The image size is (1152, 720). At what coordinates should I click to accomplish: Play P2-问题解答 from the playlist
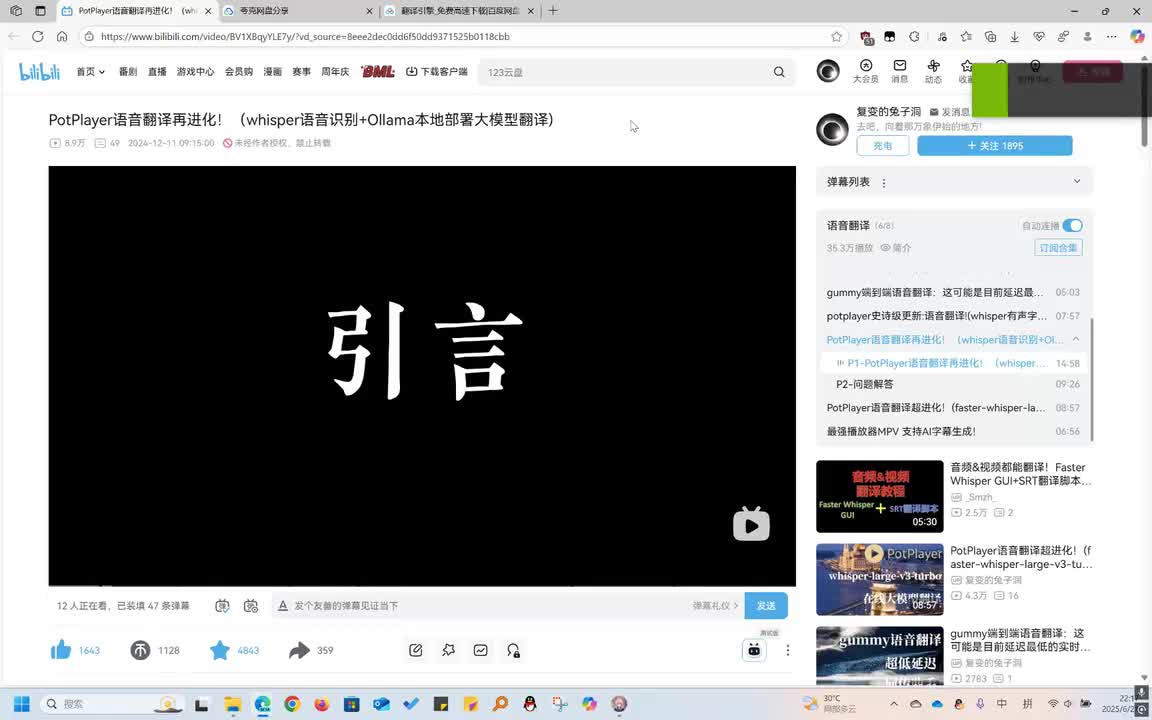coord(952,384)
